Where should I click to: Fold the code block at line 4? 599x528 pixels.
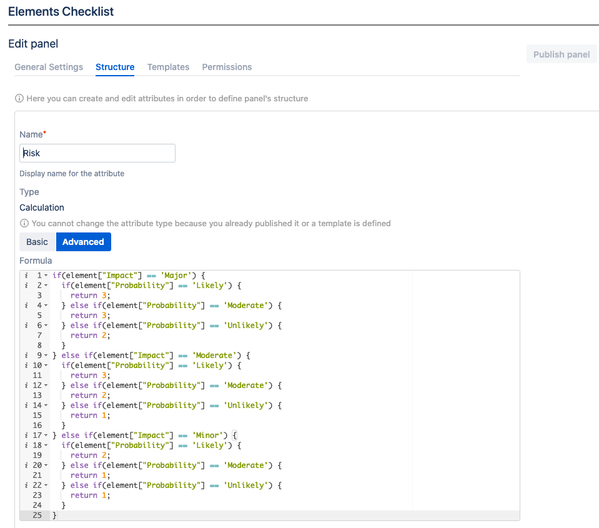coord(46,305)
